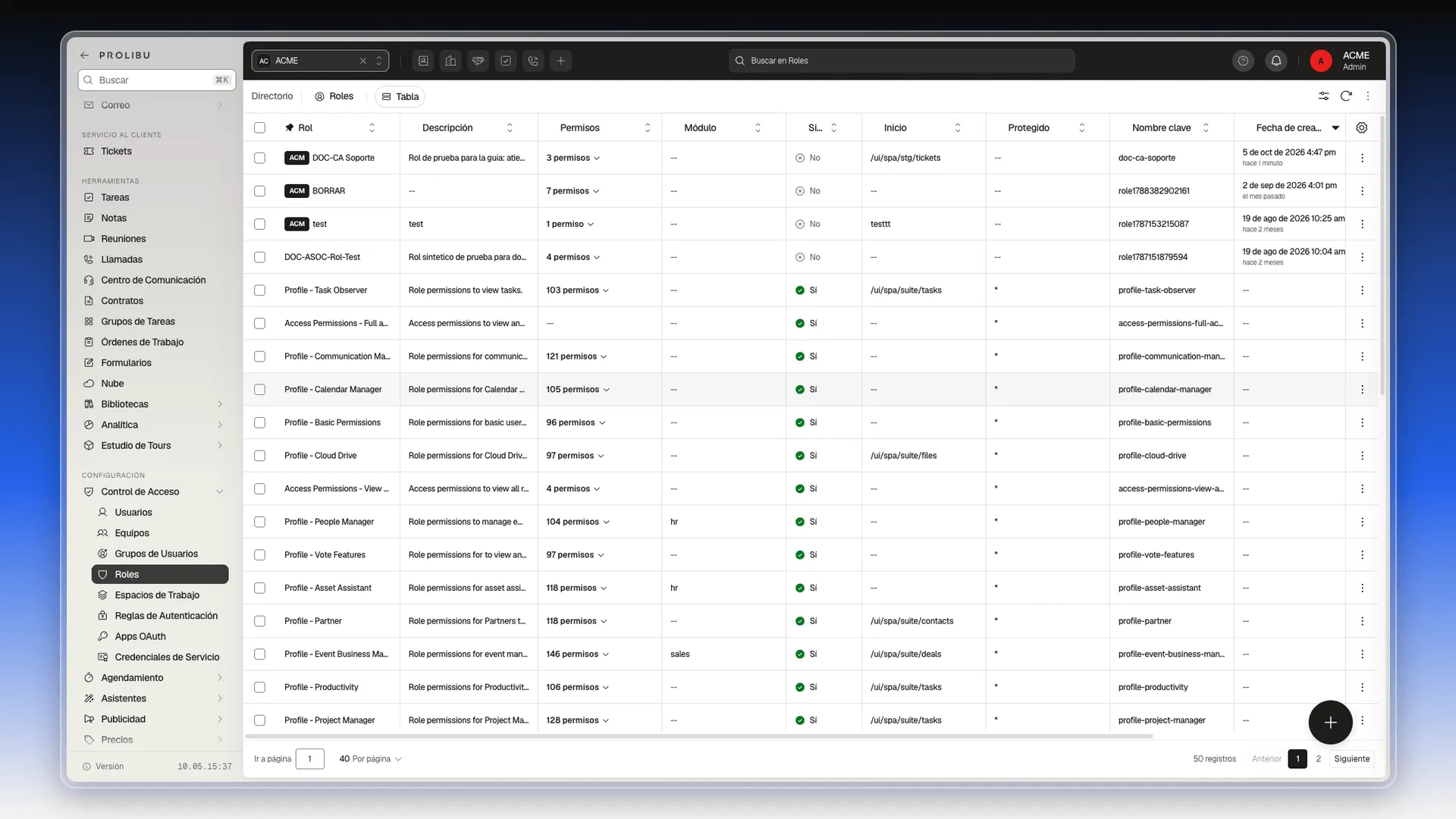
Task: Toggle the select-all checkbox in header
Action: coord(260,127)
